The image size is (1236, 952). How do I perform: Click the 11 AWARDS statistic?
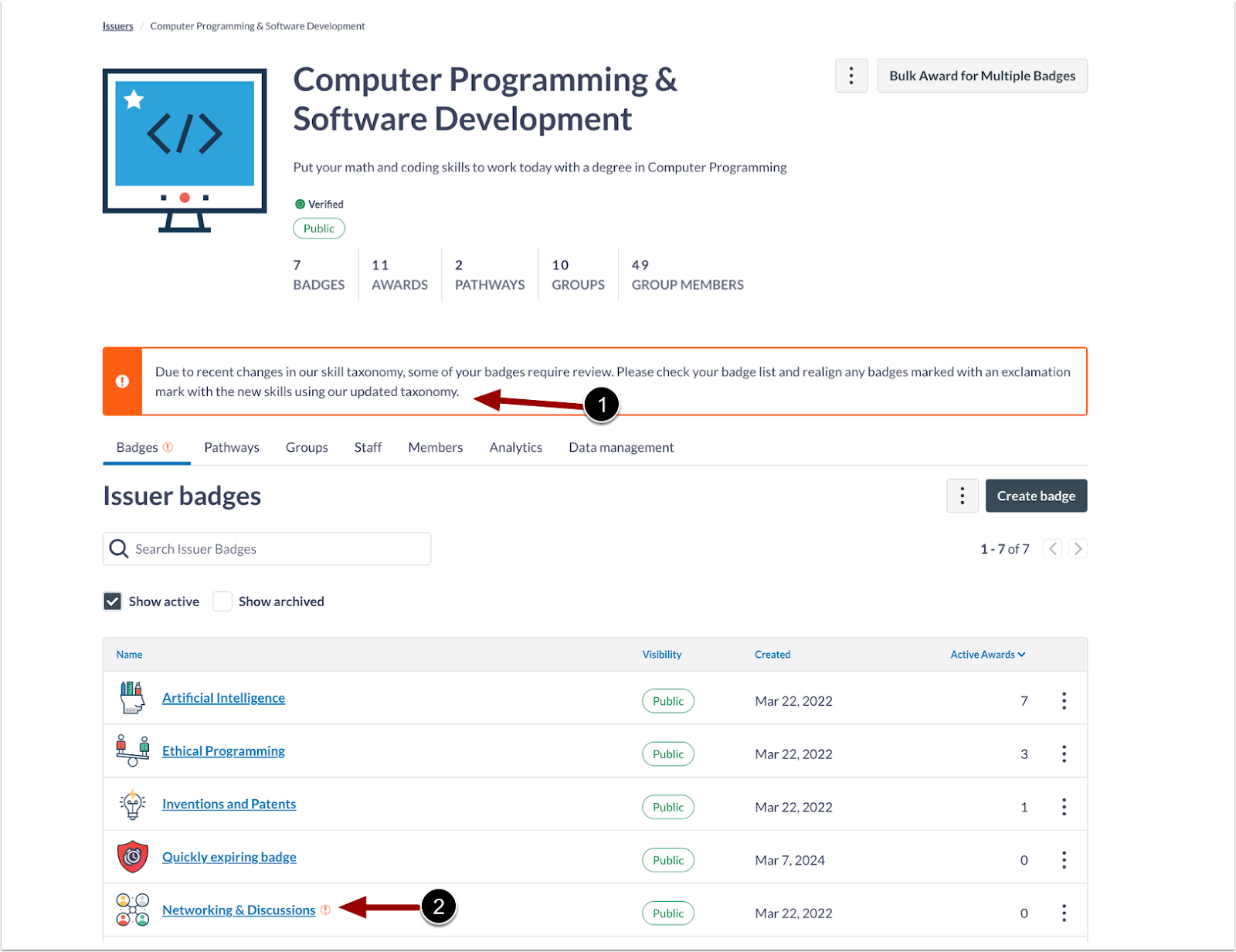[x=400, y=275]
